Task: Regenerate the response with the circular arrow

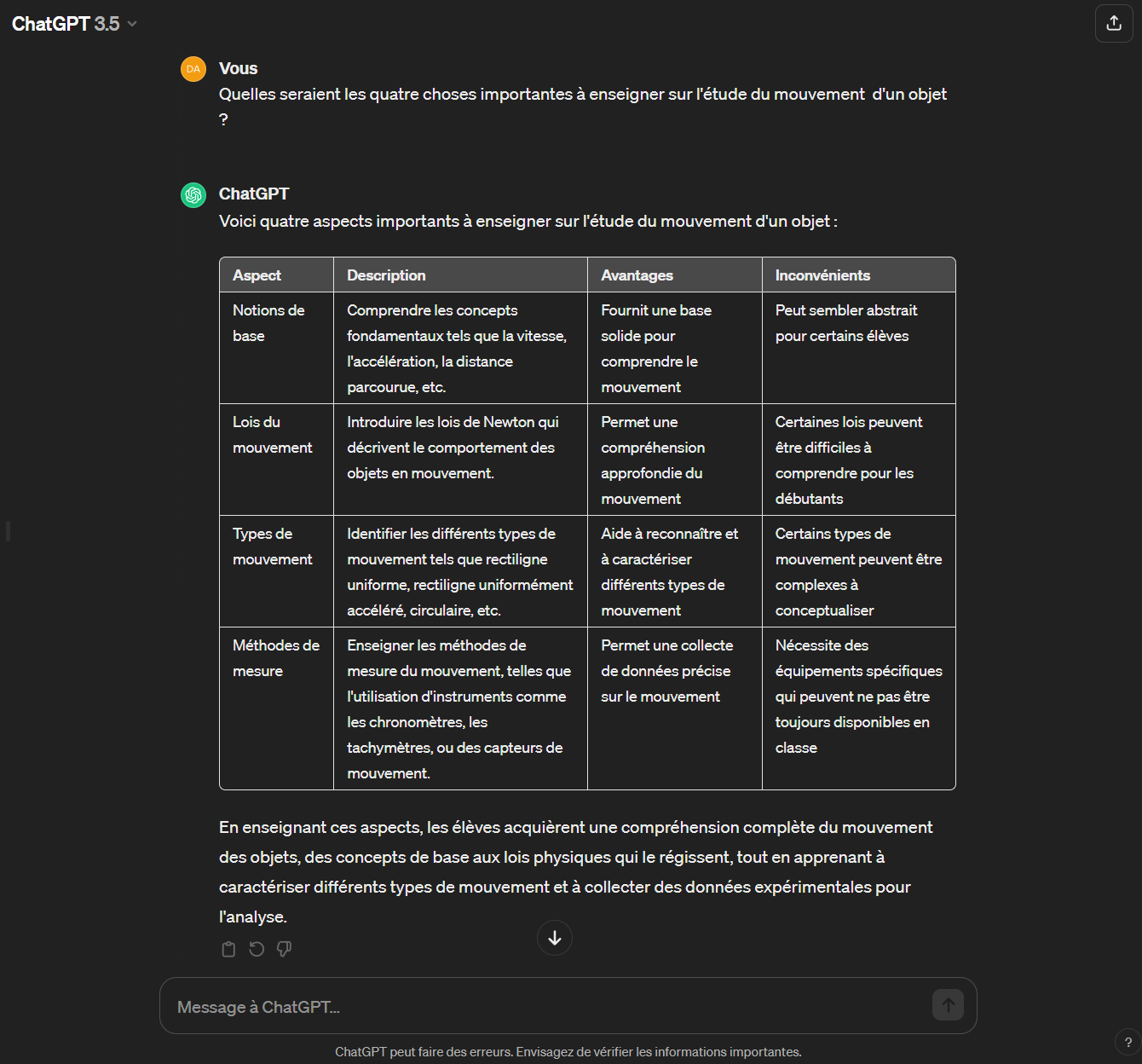Action: pos(257,949)
